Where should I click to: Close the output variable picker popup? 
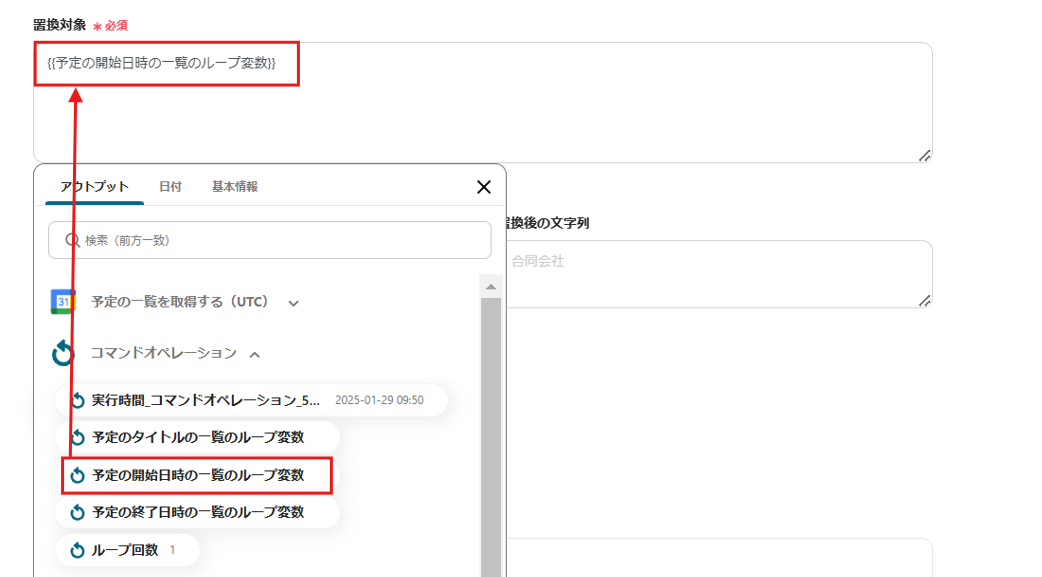point(484,186)
